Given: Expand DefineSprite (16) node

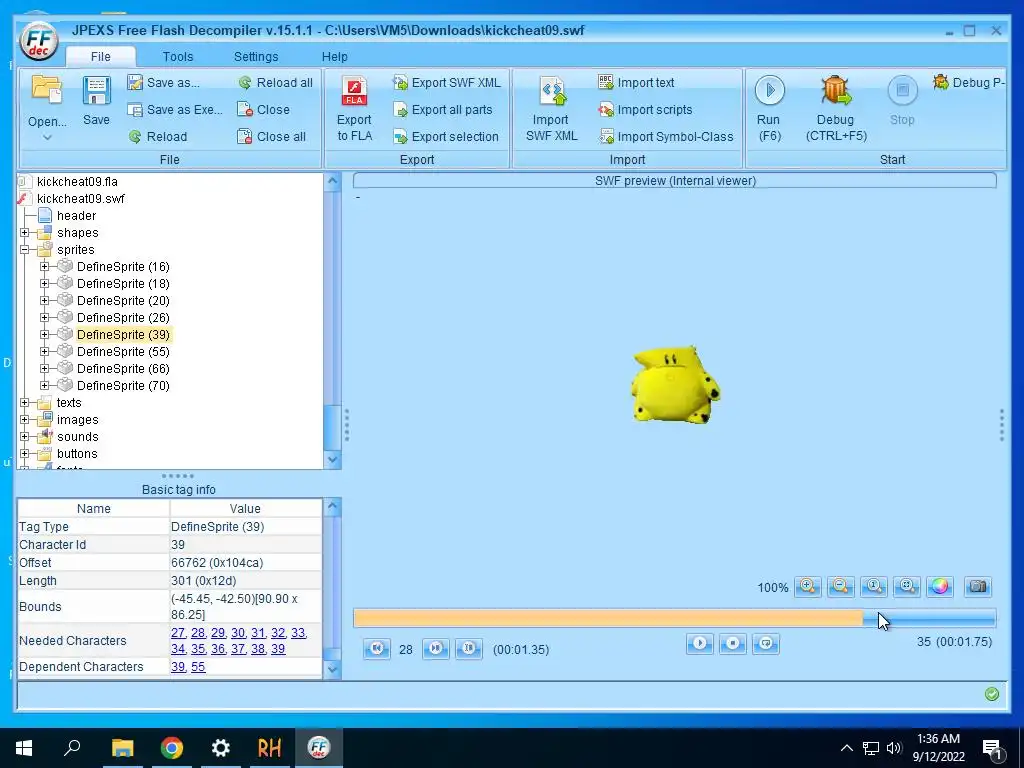Looking at the screenshot, I should click(x=44, y=267).
